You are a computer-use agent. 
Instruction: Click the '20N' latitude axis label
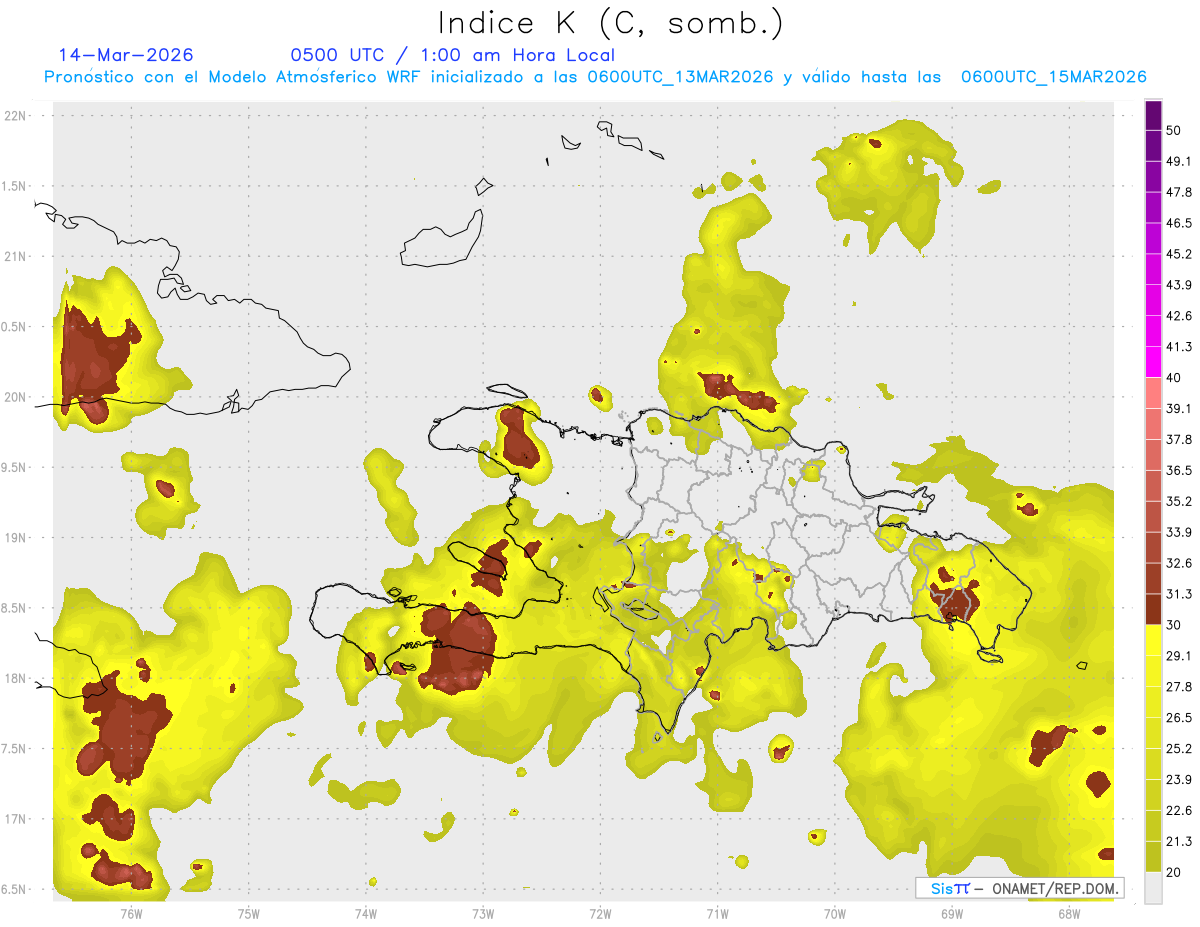click(17, 397)
